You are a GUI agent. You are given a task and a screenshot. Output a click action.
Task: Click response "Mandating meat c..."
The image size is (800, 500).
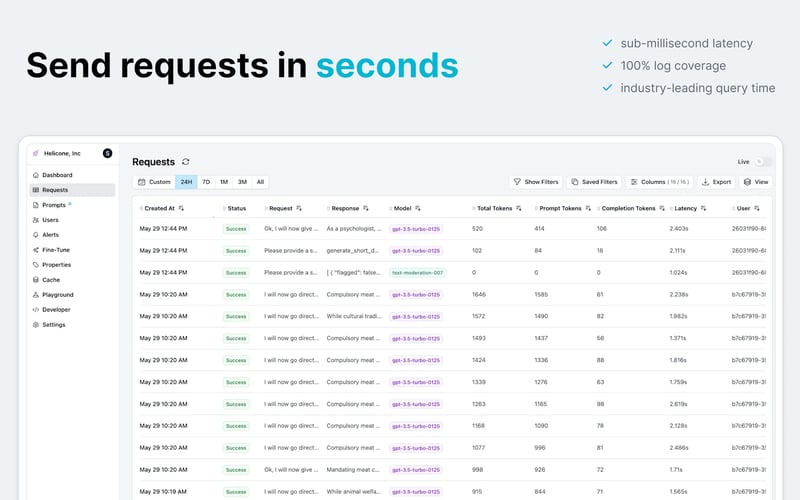[x=353, y=469]
